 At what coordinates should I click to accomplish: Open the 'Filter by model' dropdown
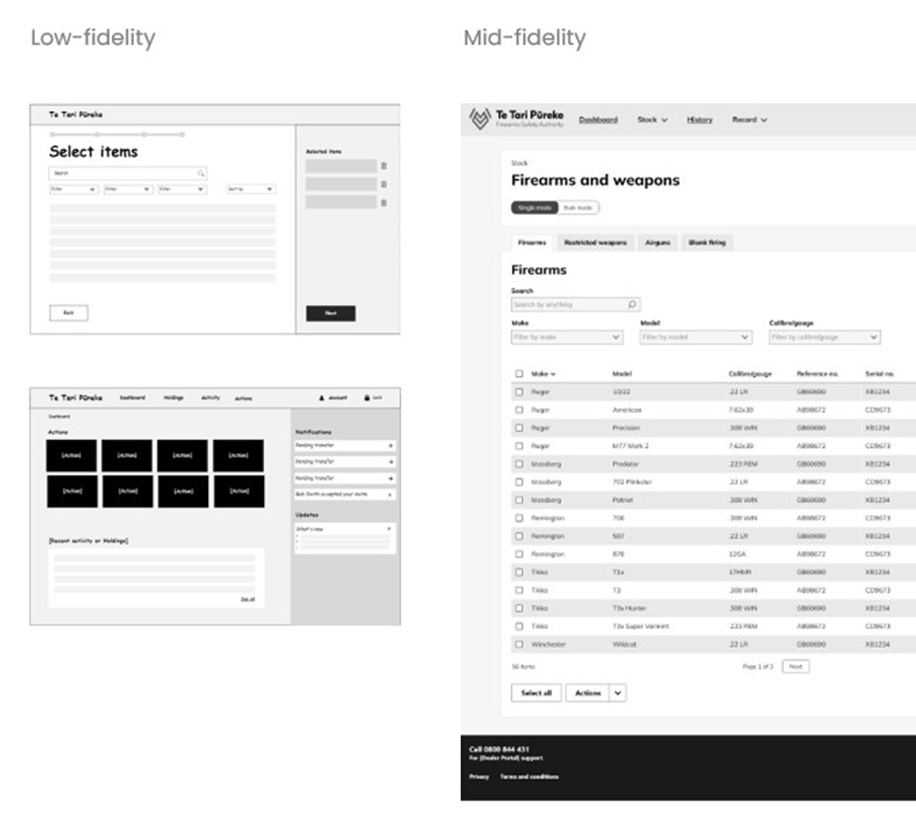tap(696, 337)
